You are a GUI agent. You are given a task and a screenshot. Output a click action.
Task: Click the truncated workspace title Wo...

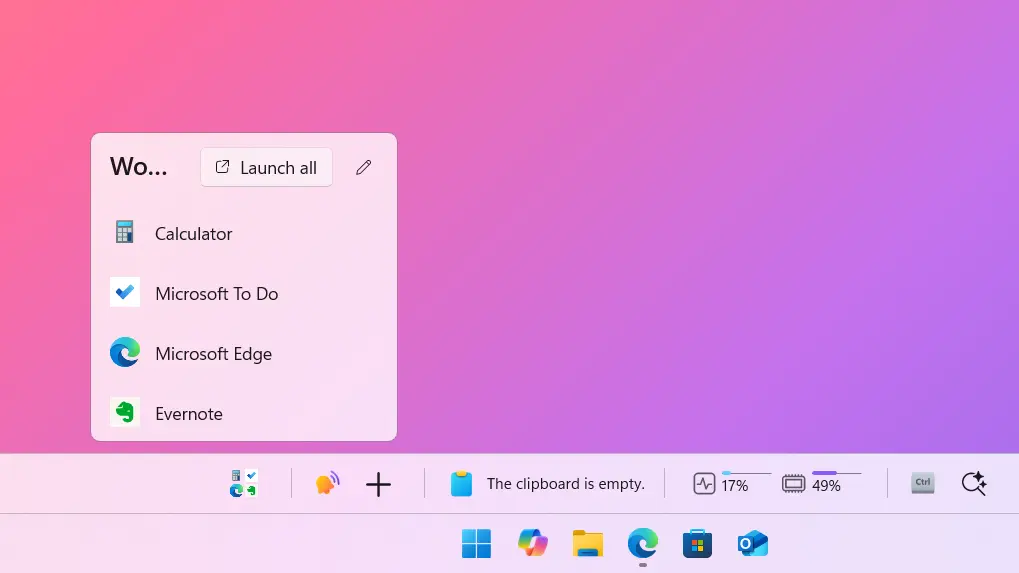(138, 167)
